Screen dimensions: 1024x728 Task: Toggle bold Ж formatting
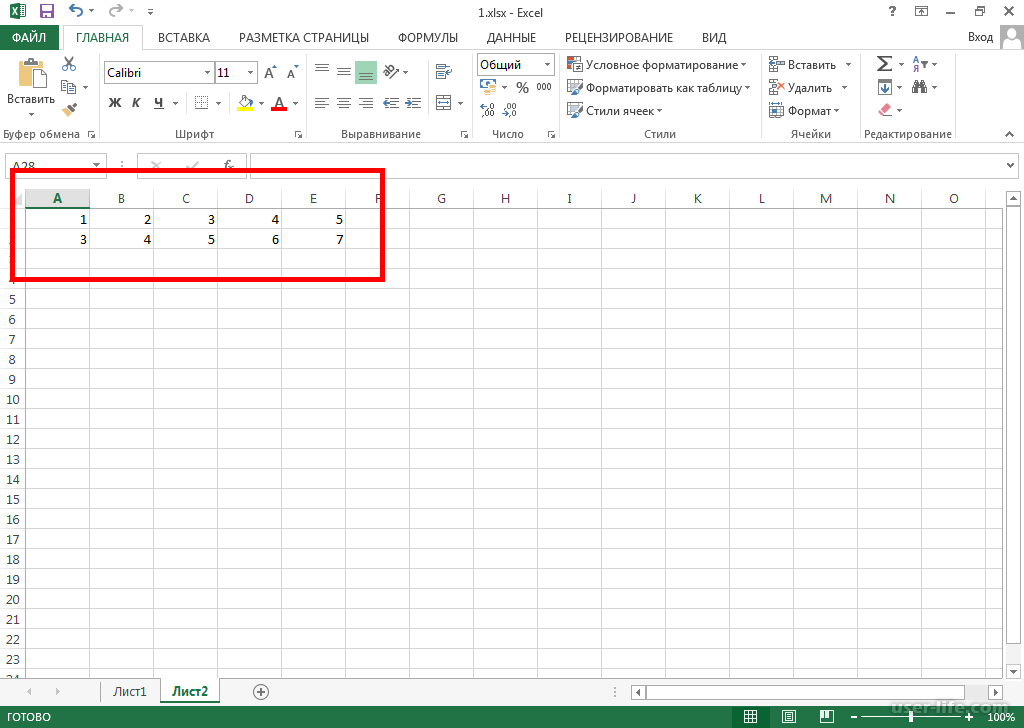coord(115,103)
